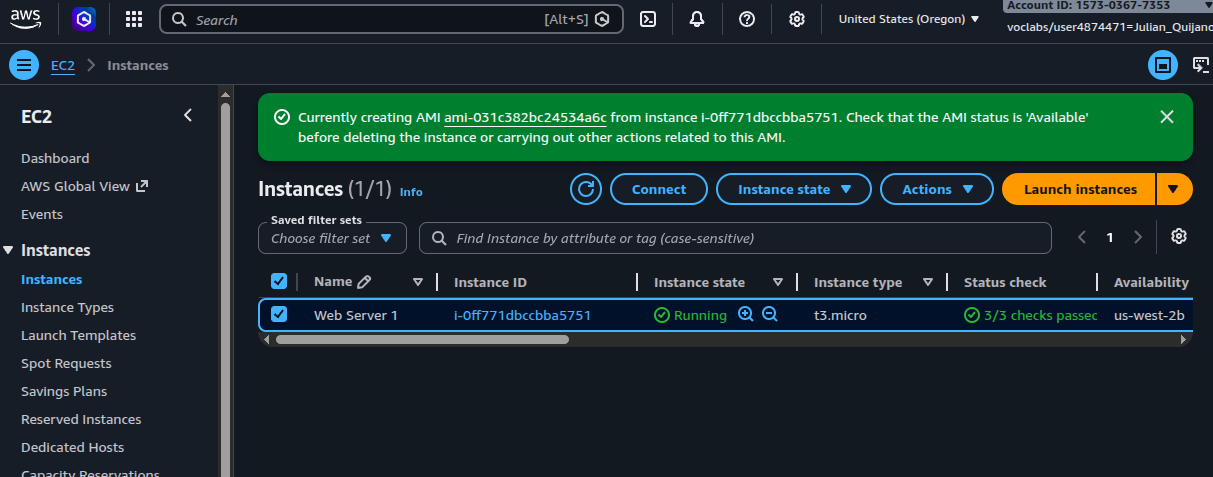The width and height of the screenshot is (1213, 477).
Task: Open Spot Requests in sidebar
Action: [x=66, y=363]
